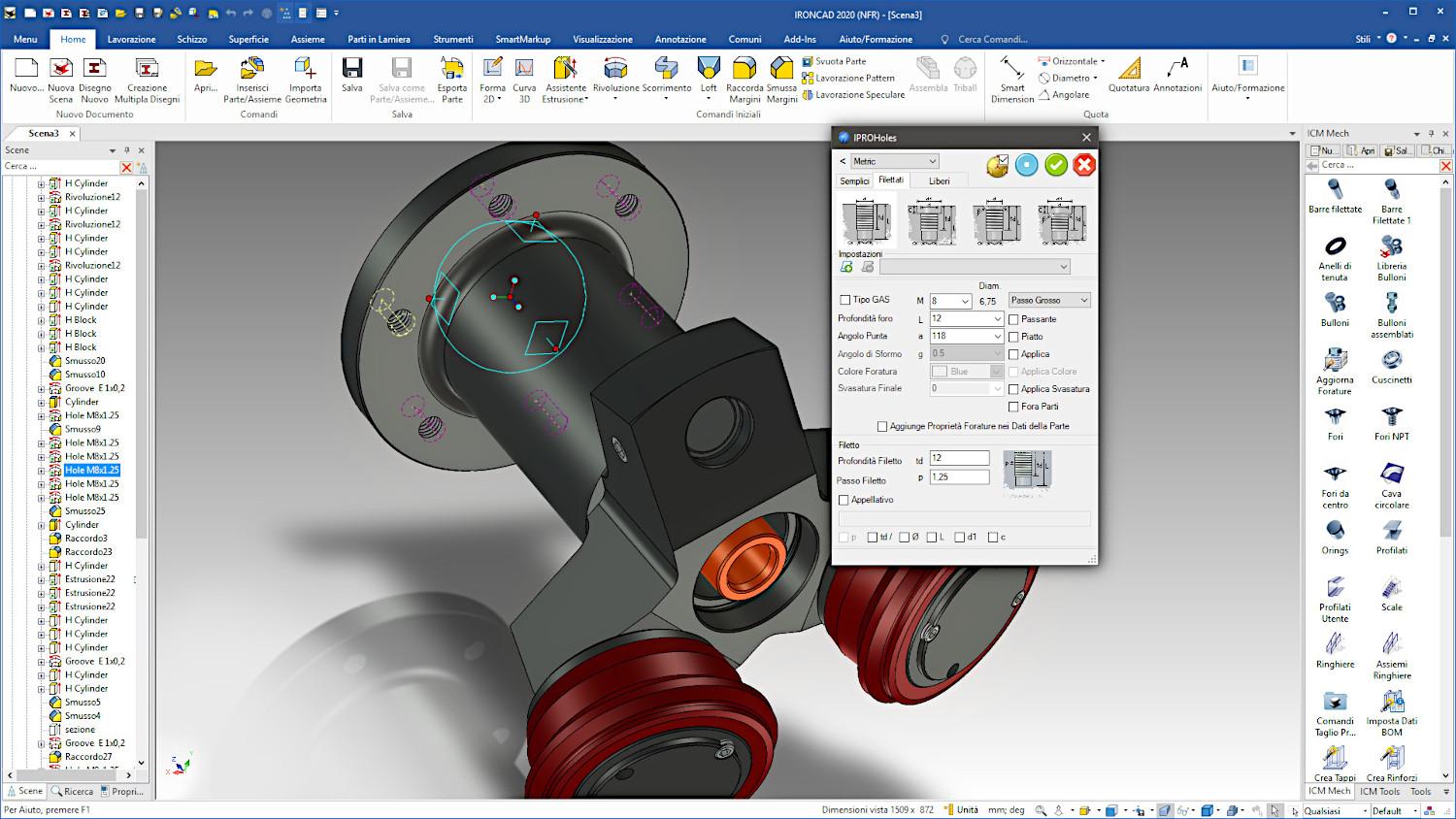Open the Profondità foro L dropdown
Viewport: 1456px width, 819px height.
pos(997,319)
